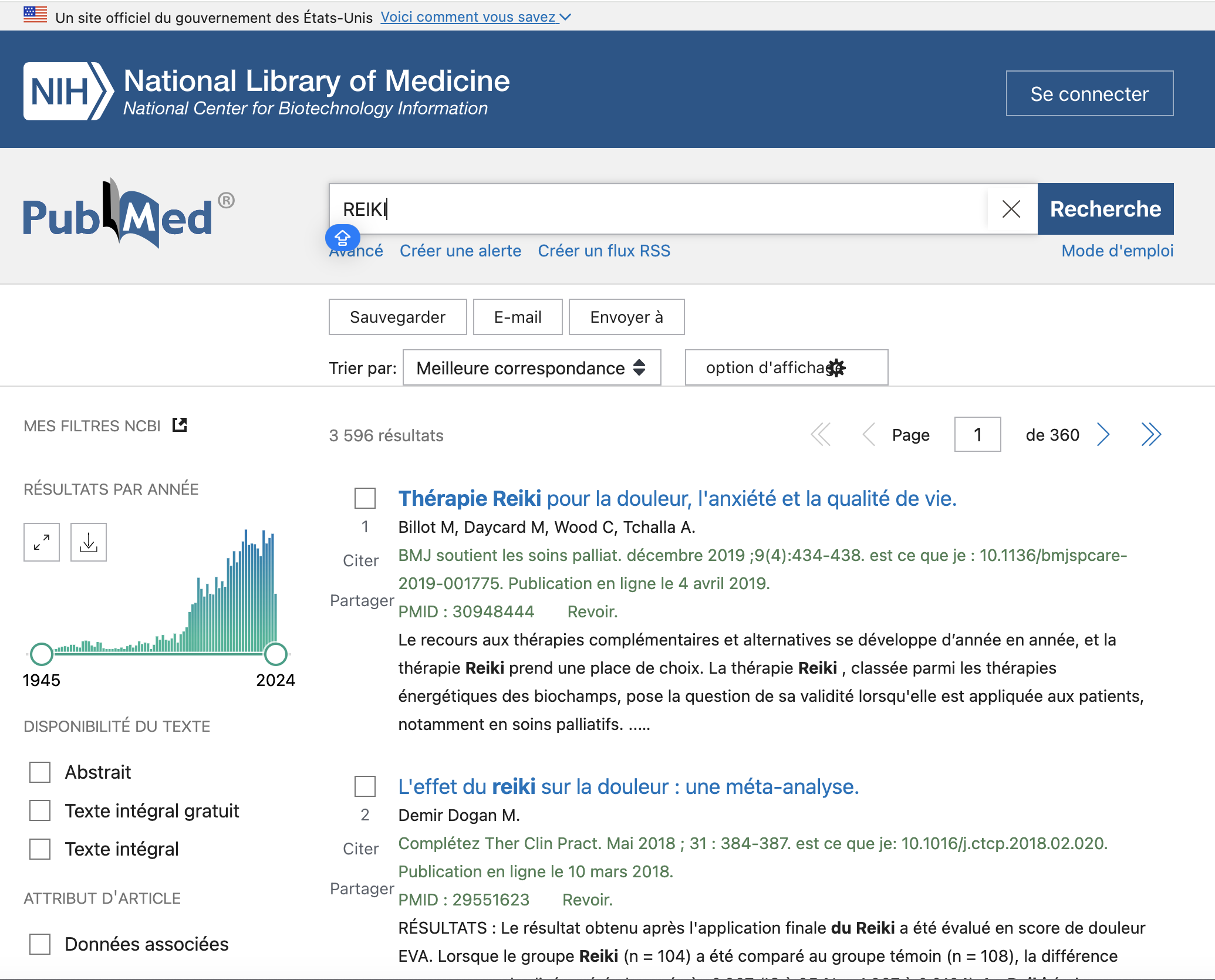Click Se connecter to sign in
Image resolution: width=1215 pixels, height=980 pixels.
1089,94
